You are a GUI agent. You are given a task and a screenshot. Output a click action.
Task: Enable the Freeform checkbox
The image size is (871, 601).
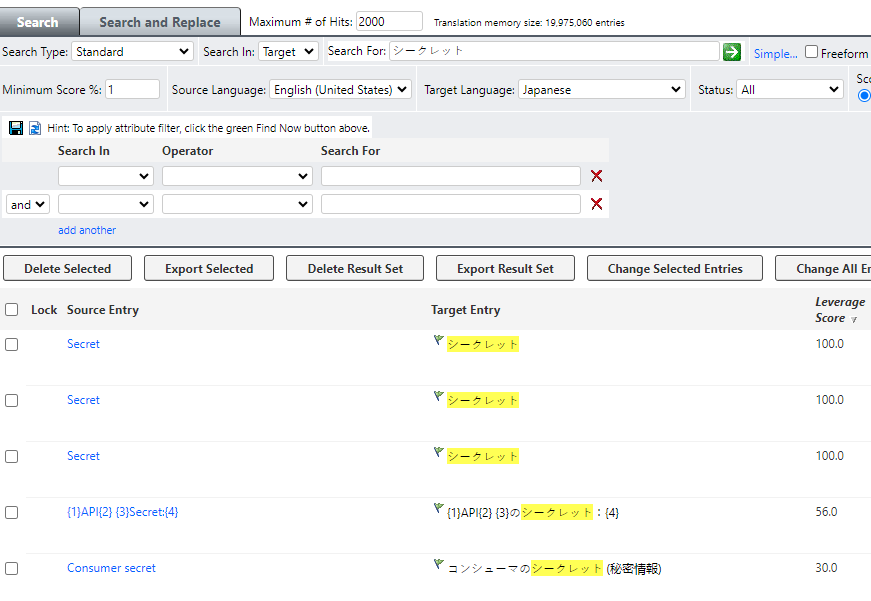coord(809,53)
